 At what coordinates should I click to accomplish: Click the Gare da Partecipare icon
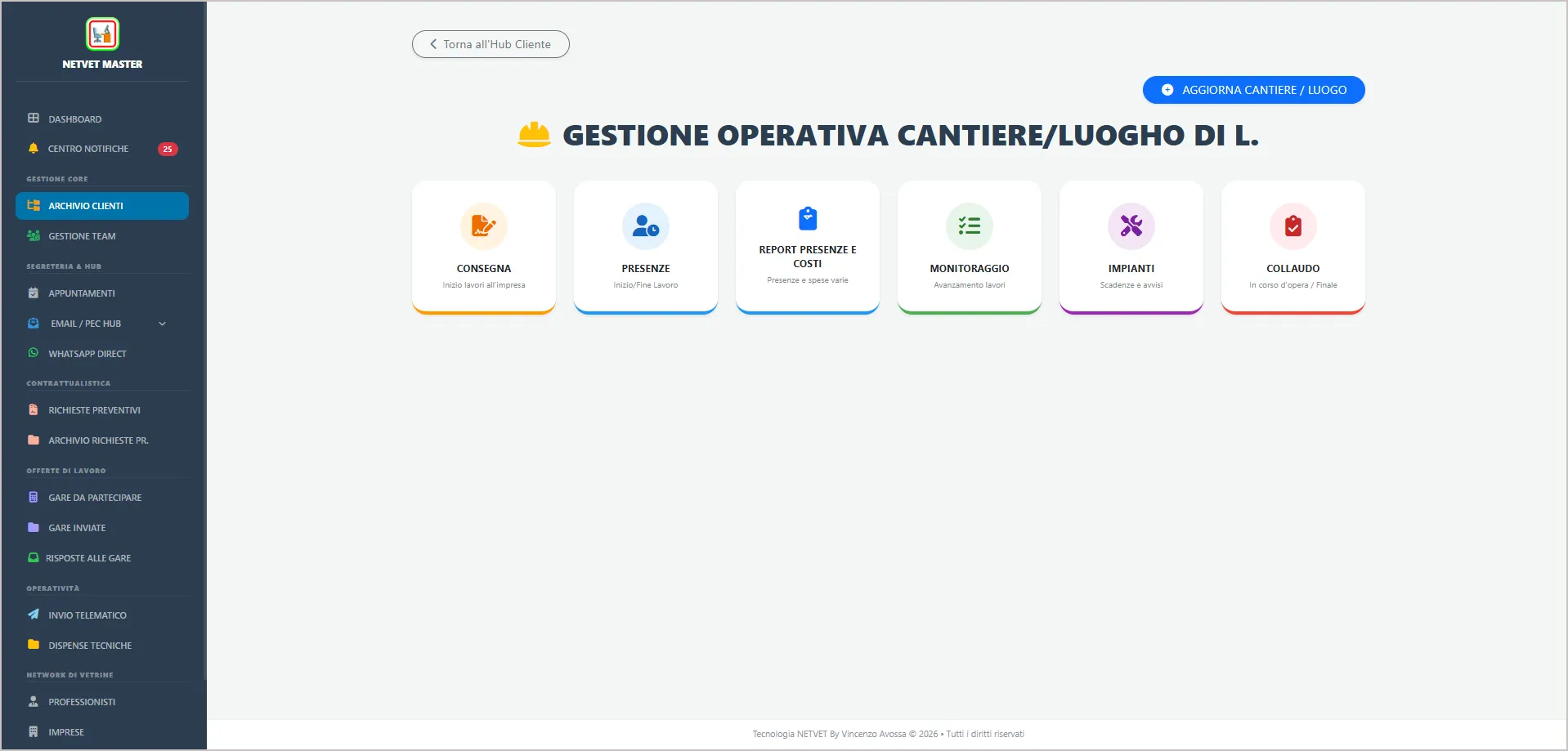34,497
